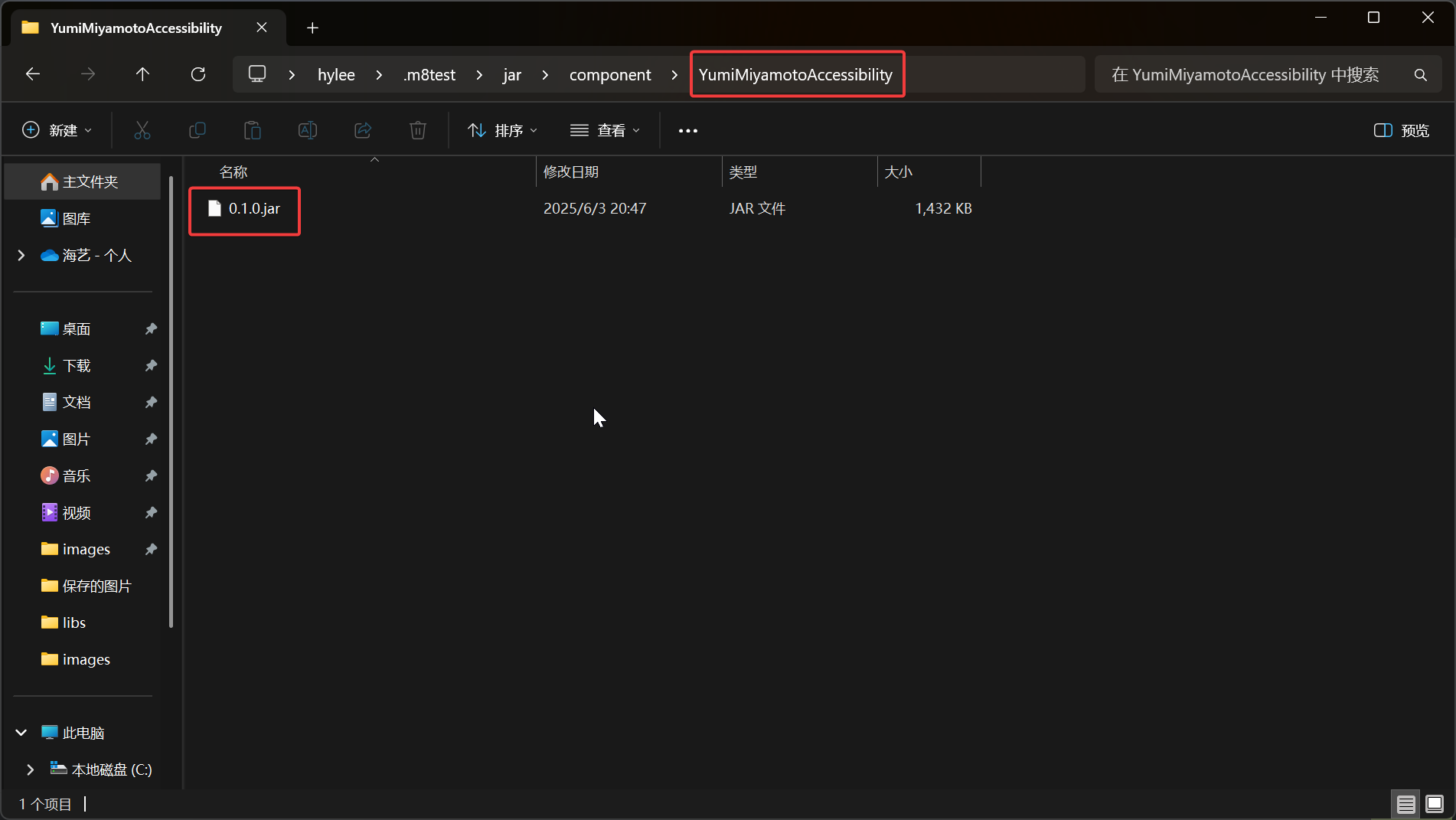This screenshot has height=820, width=1456.
Task: Go back with the back arrow
Action: tap(32, 74)
